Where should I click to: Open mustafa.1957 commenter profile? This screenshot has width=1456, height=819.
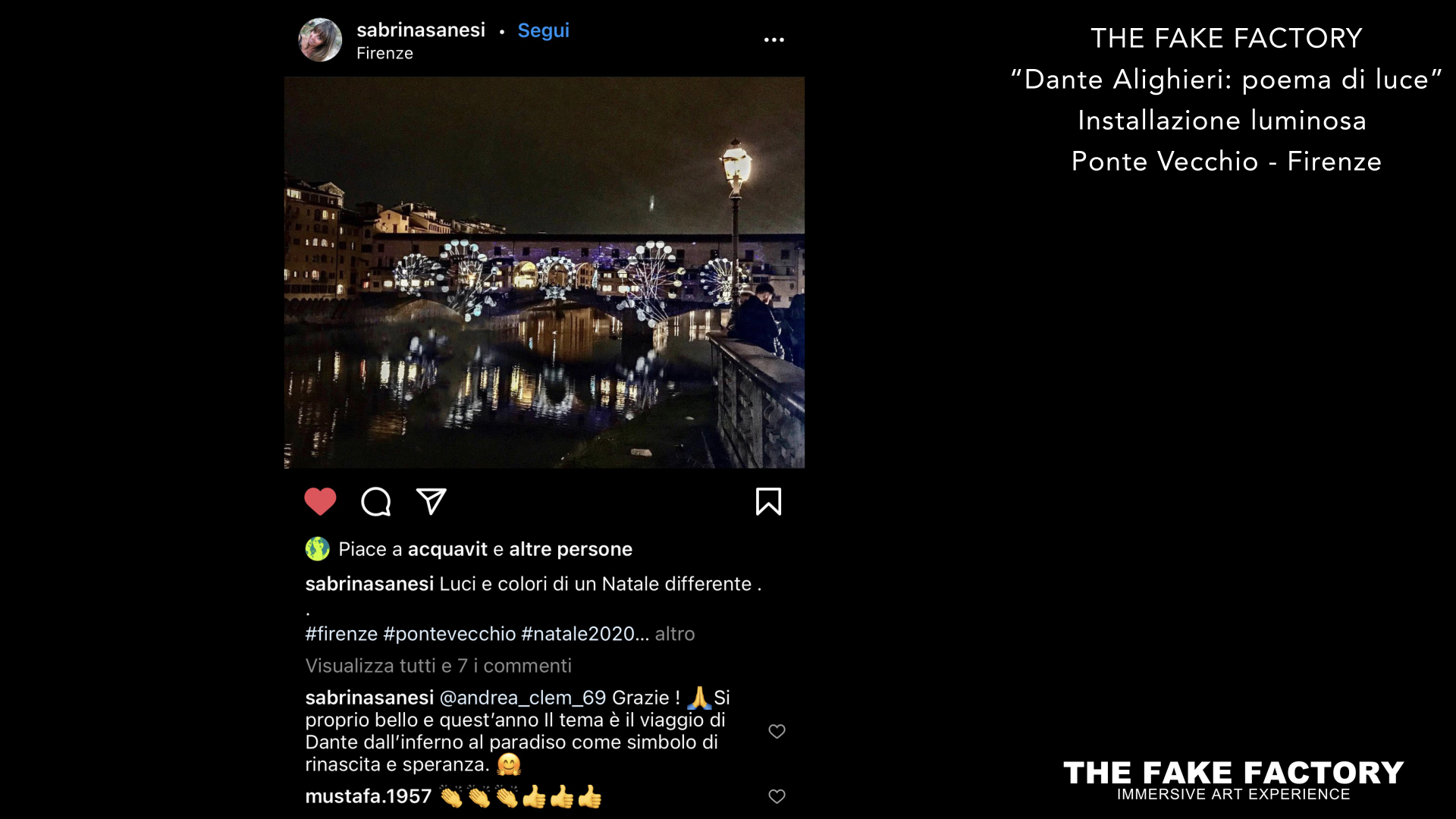(x=368, y=796)
